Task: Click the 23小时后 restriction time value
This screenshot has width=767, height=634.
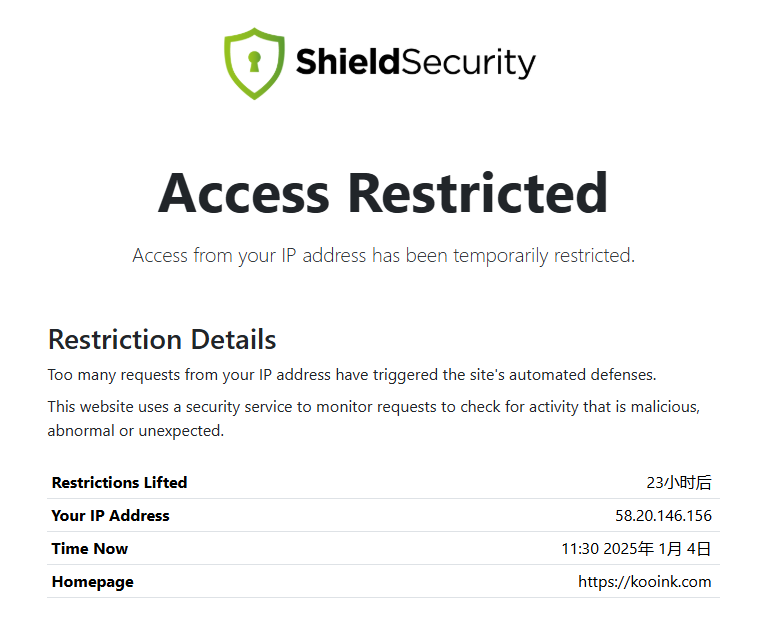Action: coord(679,482)
